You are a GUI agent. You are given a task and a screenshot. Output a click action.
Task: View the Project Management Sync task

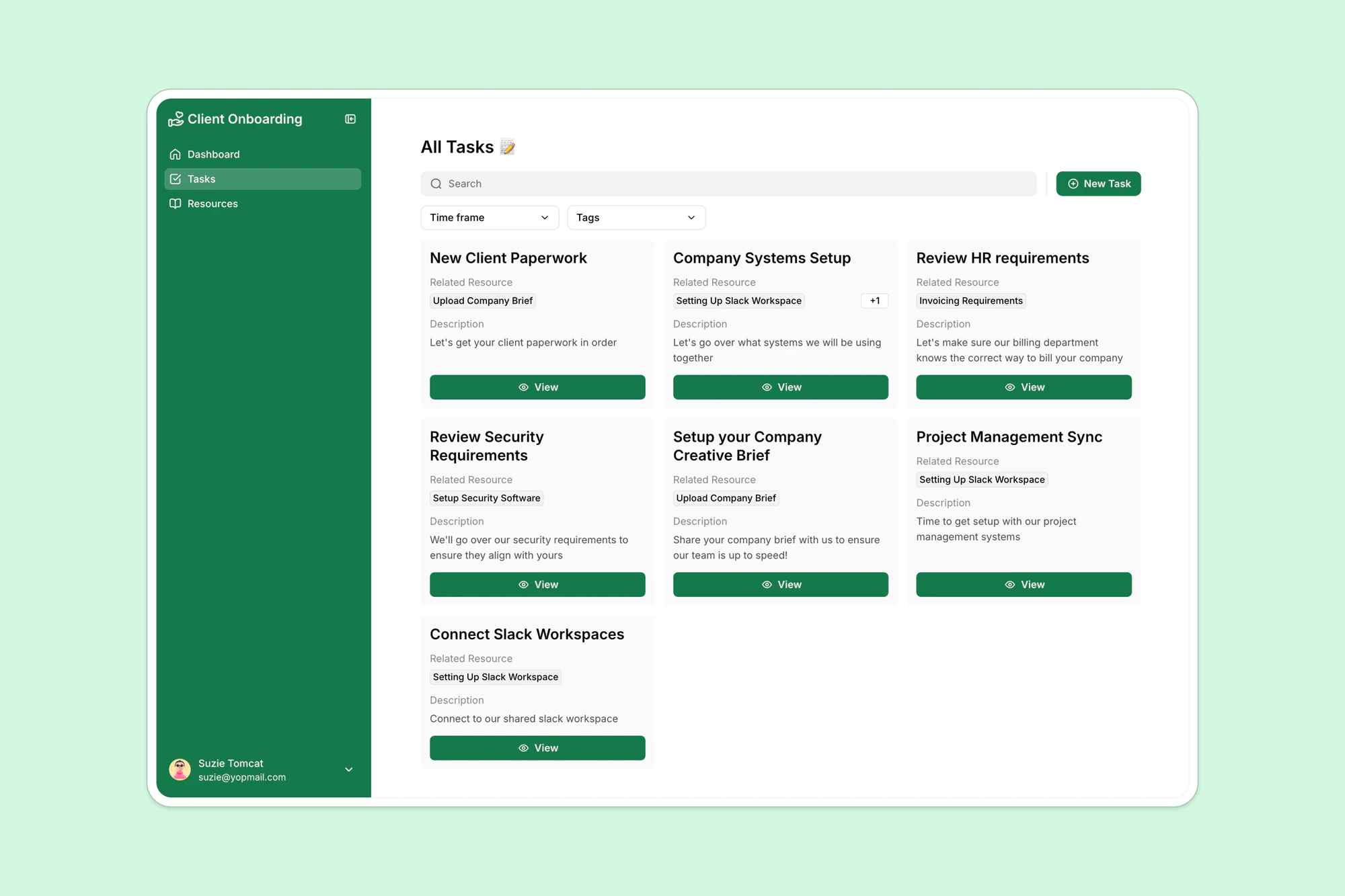(x=1024, y=585)
